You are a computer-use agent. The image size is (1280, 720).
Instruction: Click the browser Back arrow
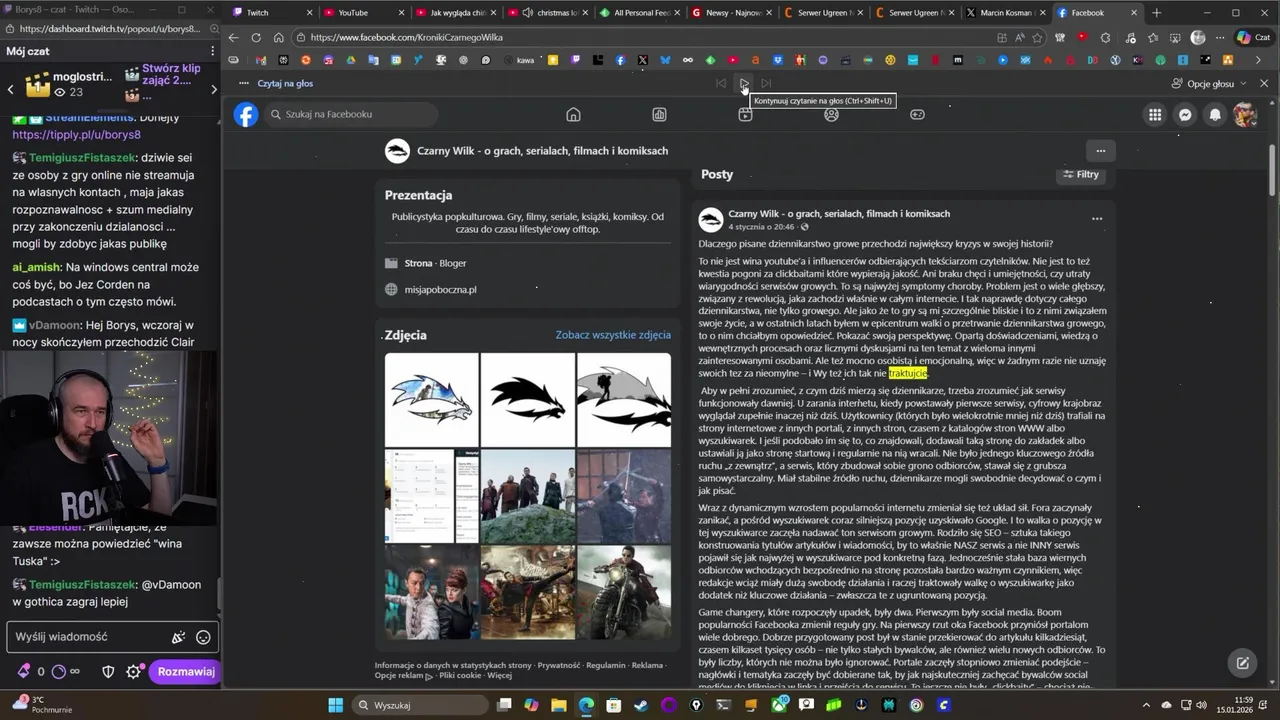(x=233, y=37)
